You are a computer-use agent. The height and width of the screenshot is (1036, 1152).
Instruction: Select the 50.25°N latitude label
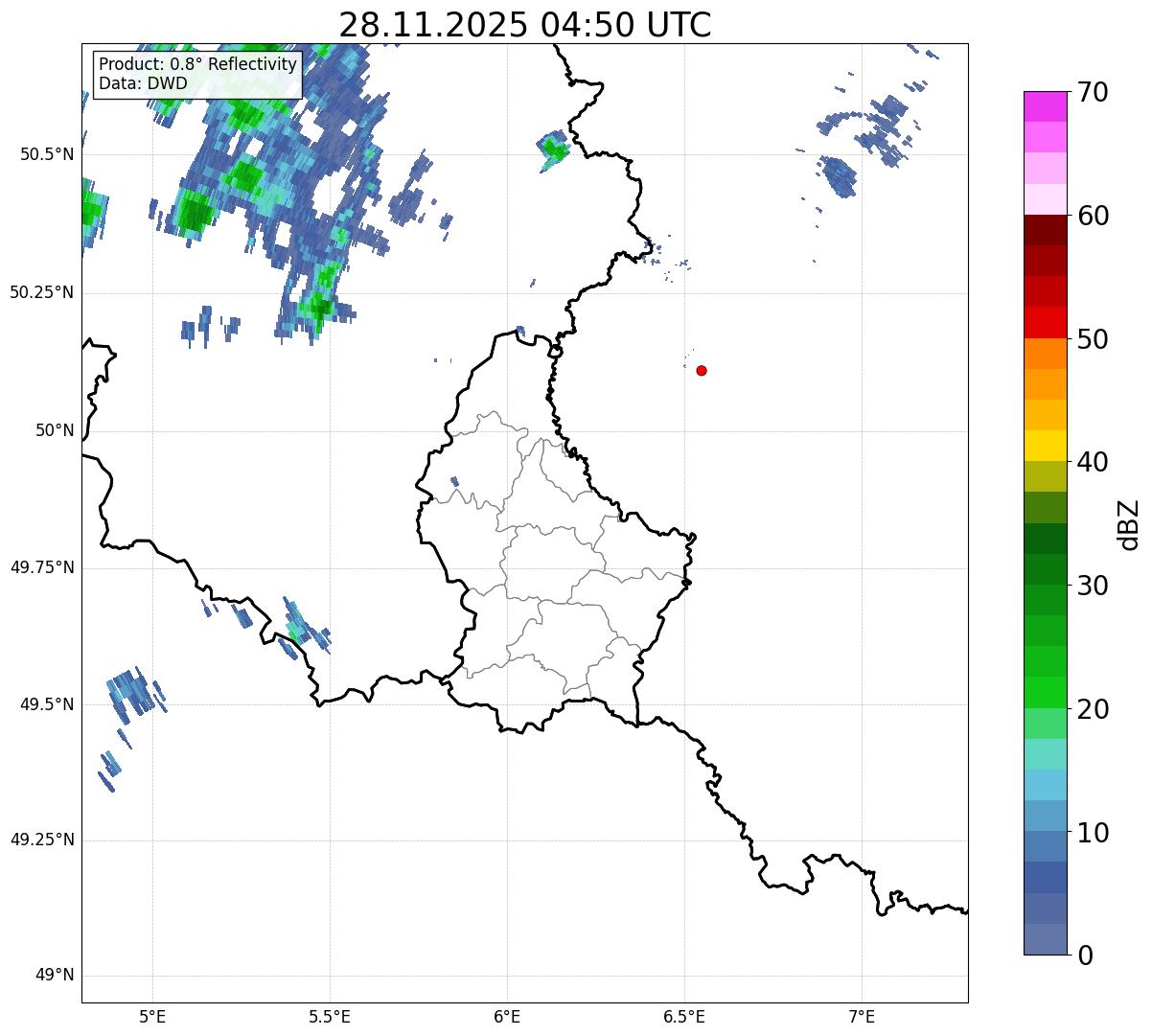pyautogui.click(x=42, y=292)
